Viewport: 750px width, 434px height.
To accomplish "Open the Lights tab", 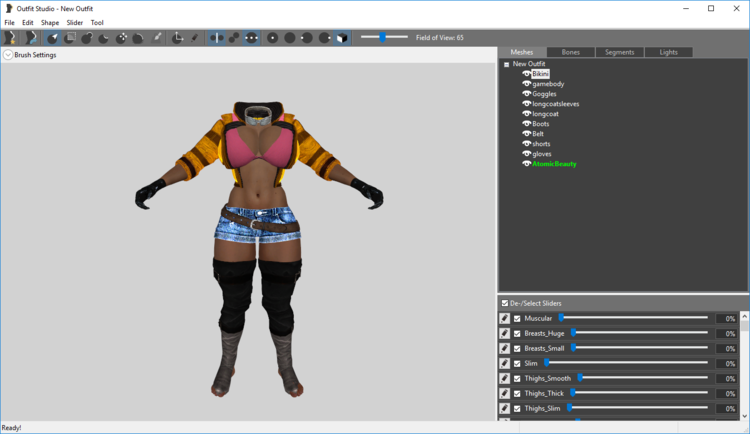I will coord(668,52).
